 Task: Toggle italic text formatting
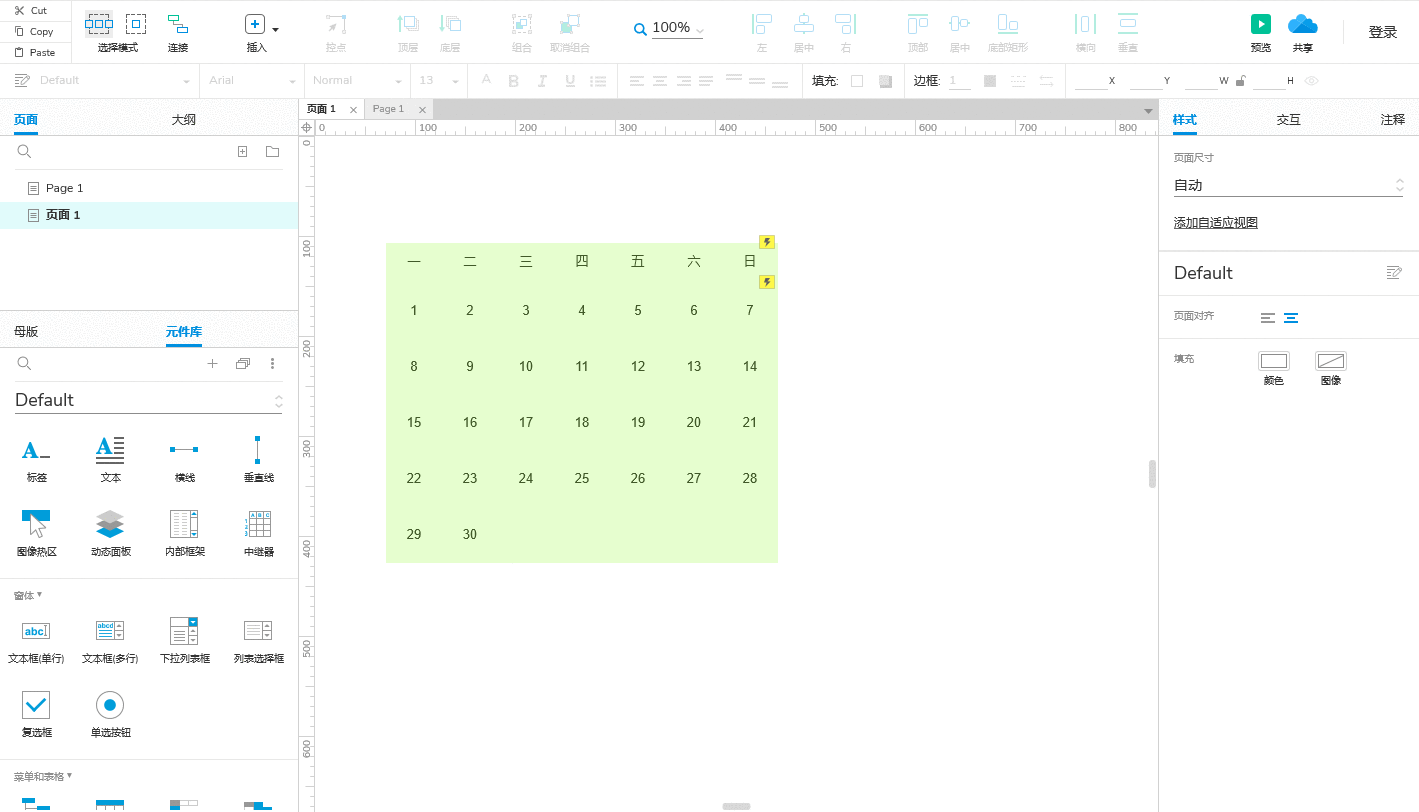click(x=542, y=81)
